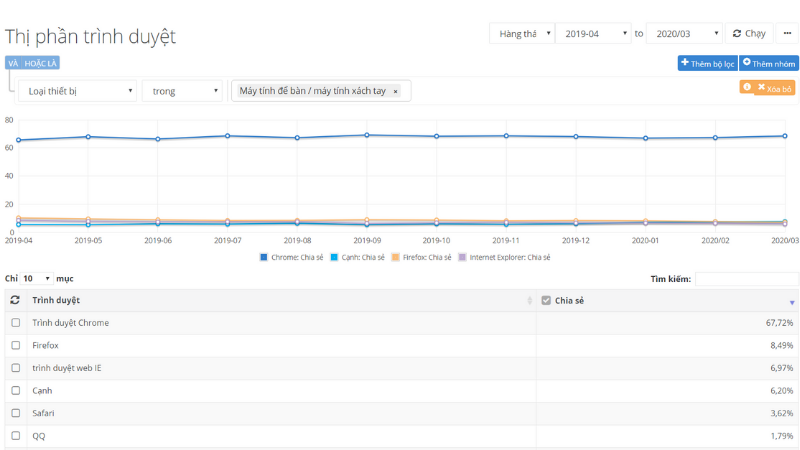
Task: Check the QQ row checkbox
Action: 16,436
